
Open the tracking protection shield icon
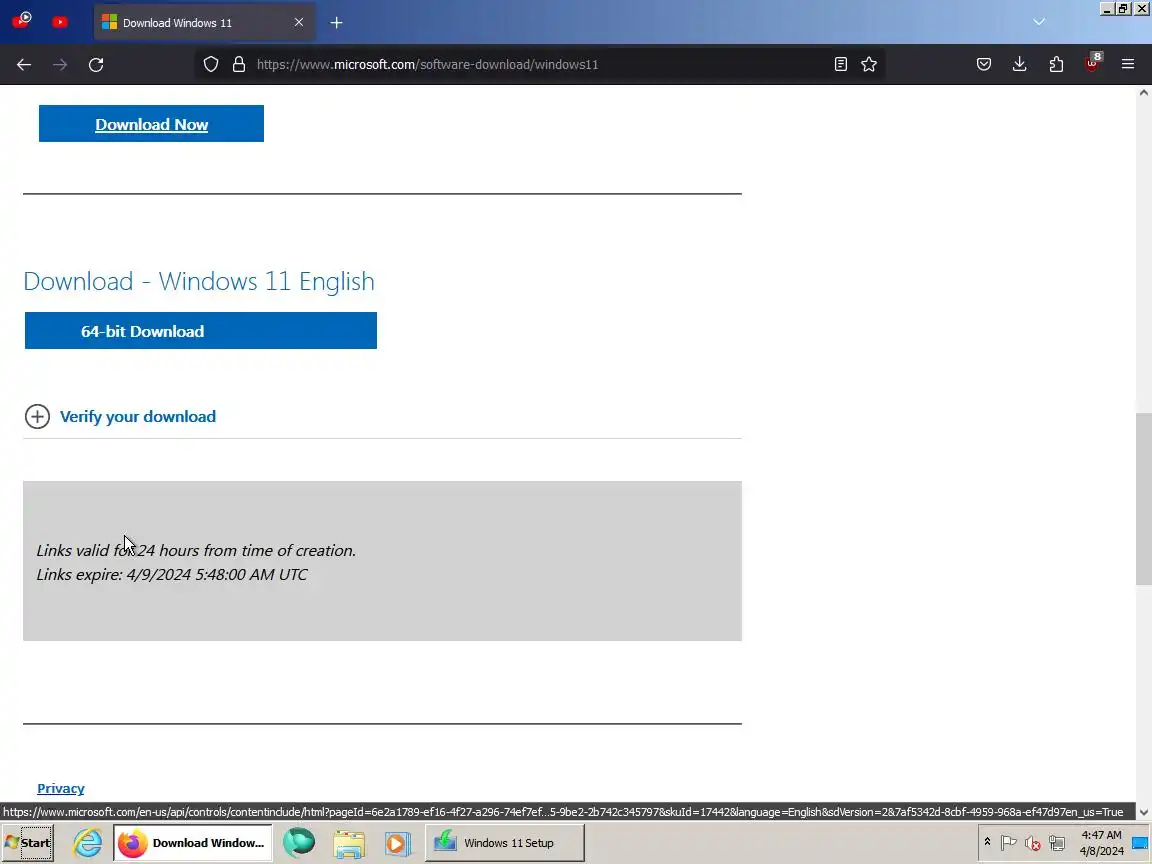(x=211, y=65)
